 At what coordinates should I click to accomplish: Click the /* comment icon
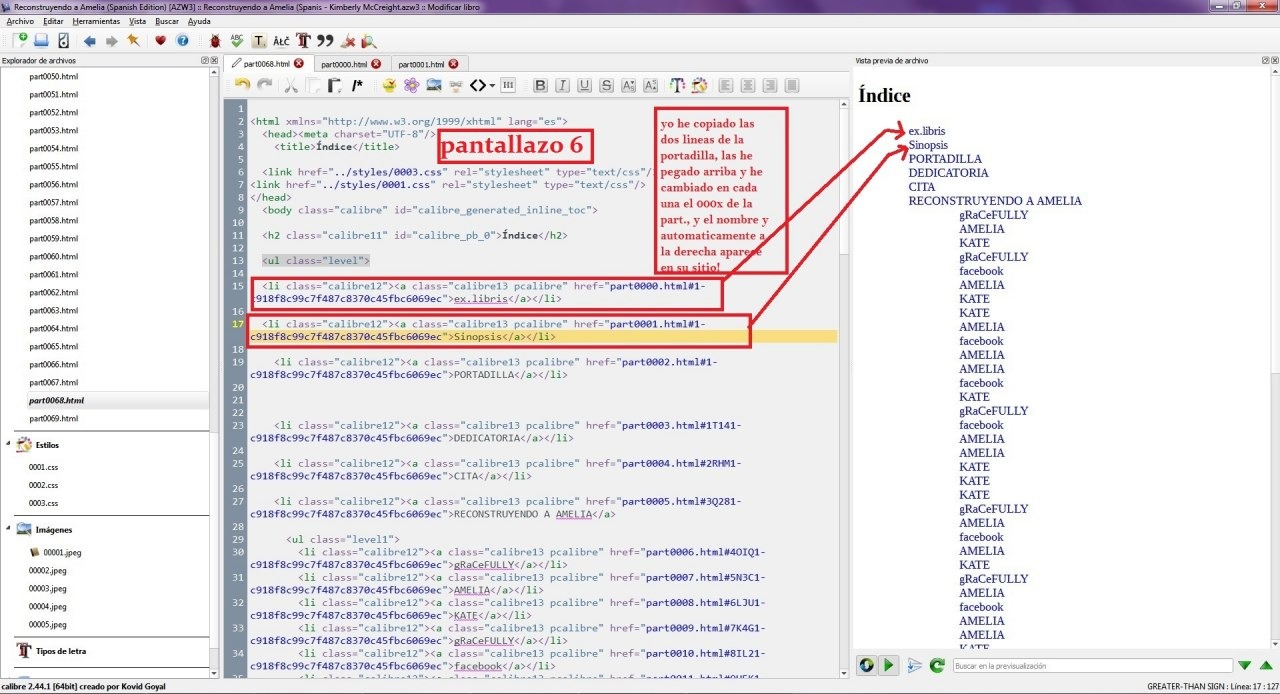click(x=357, y=85)
